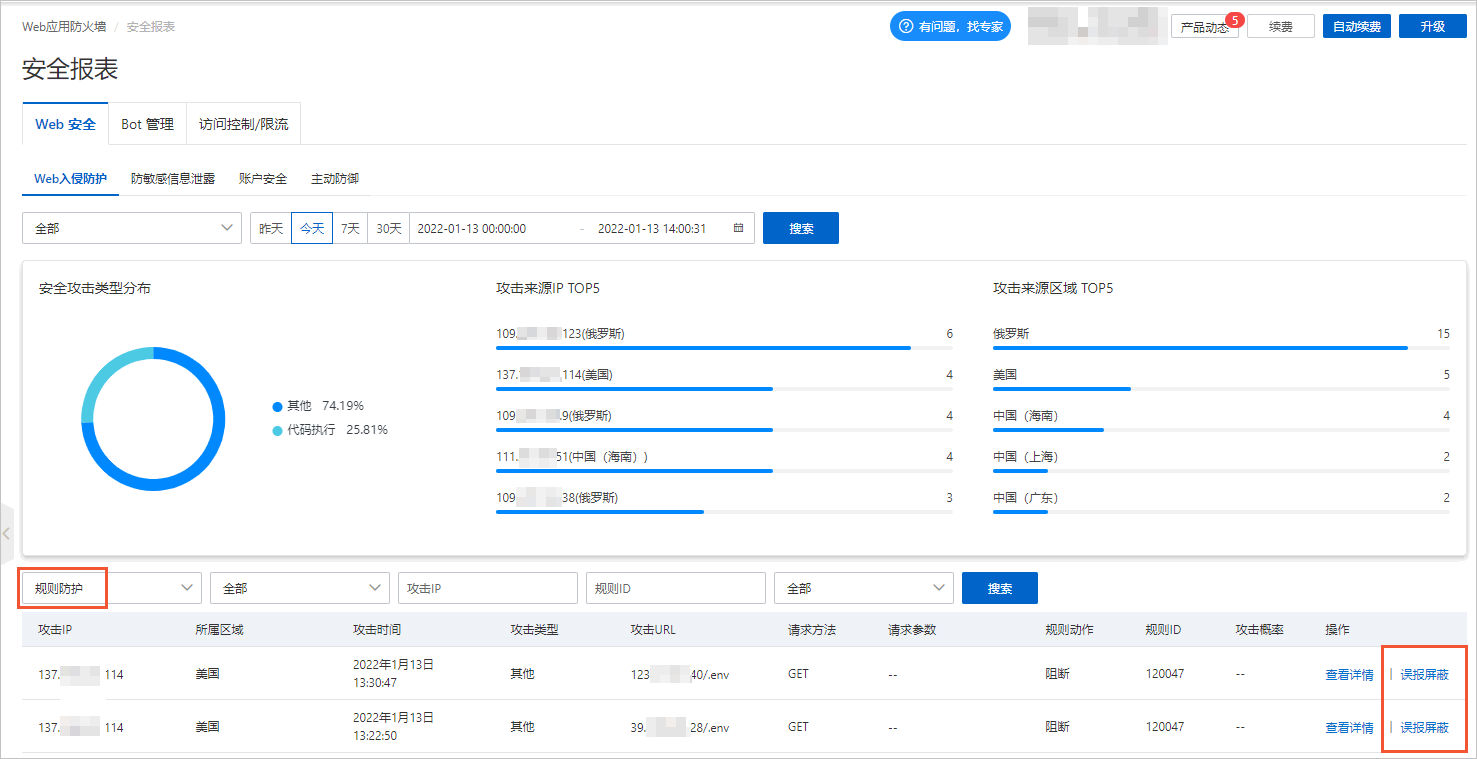
Task: Choose the 7天 time range
Action: click(350, 228)
